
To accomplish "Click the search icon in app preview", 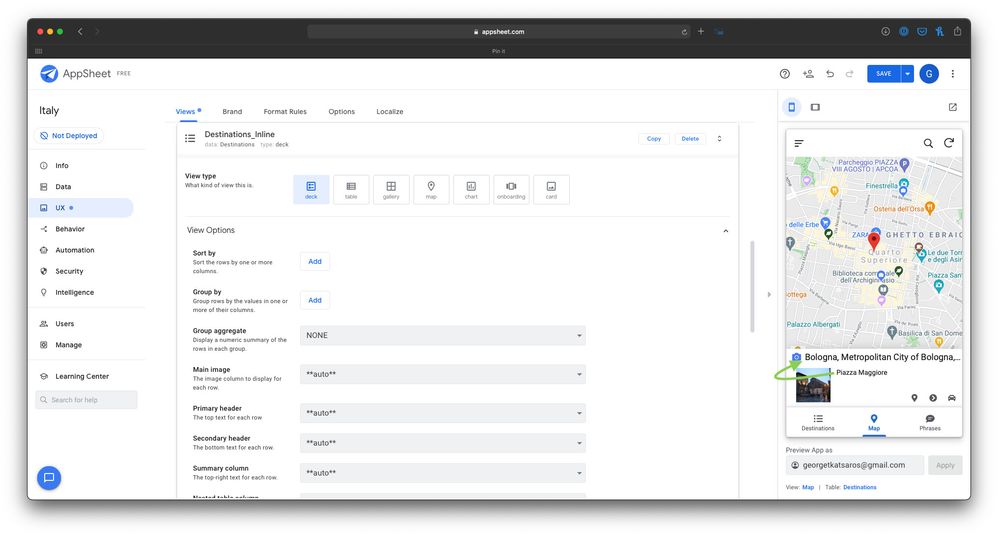I will (x=928, y=143).
